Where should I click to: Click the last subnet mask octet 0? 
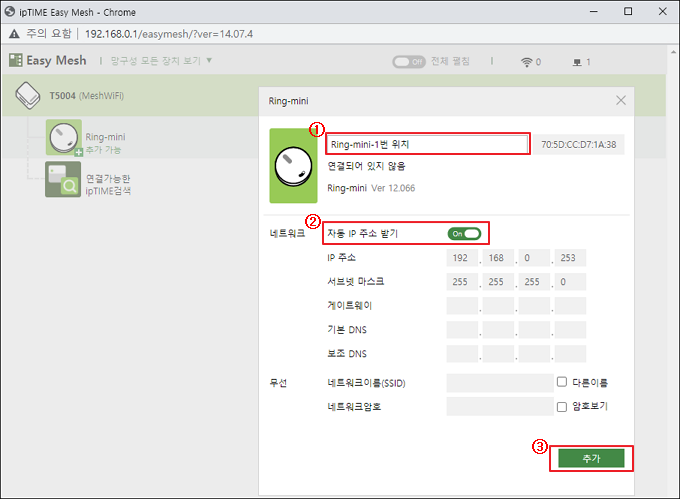coord(570,282)
